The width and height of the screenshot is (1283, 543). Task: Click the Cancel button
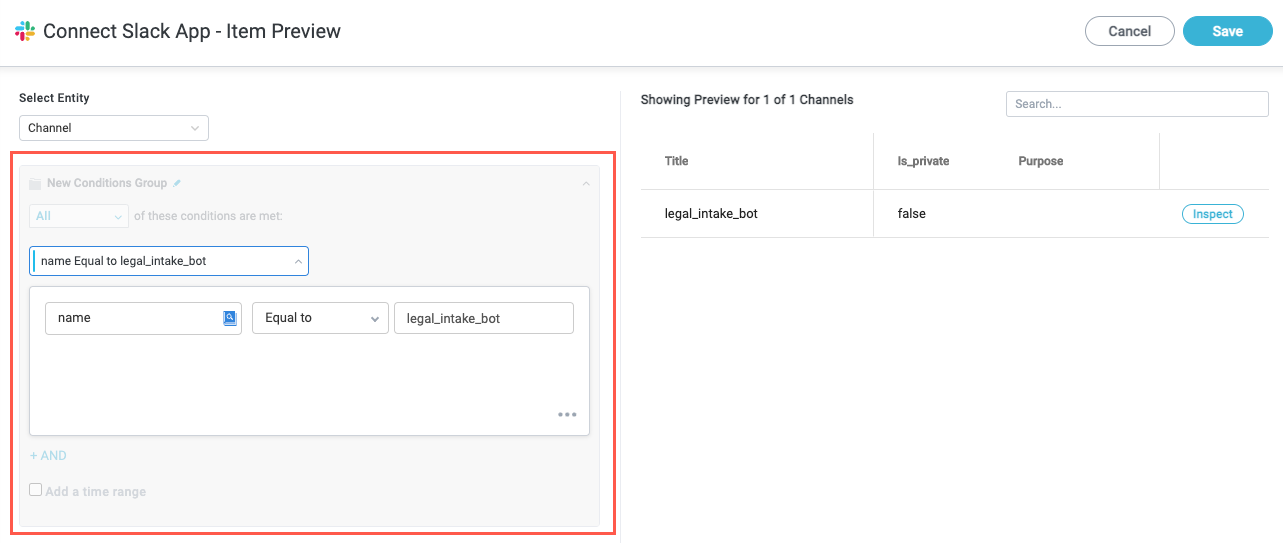tap(1130, 31)
